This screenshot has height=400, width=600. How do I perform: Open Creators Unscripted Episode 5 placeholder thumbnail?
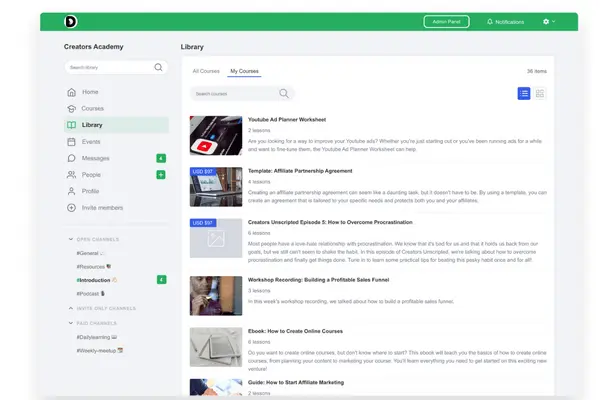[216, 238]
